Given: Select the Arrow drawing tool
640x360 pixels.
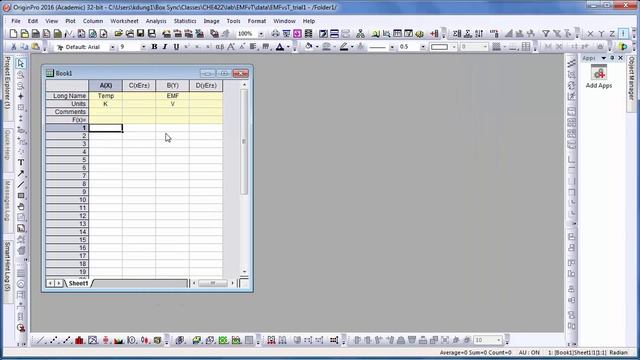Looking at the screenshot, I should [21, 173].
